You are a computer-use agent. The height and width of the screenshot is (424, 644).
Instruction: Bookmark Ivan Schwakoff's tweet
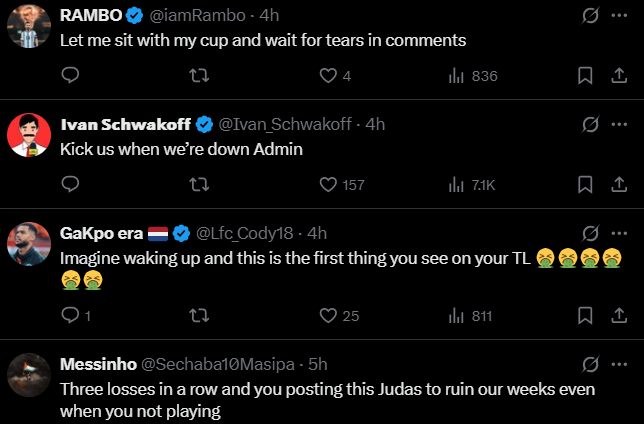pyautogui.click(x=586, y=184)
